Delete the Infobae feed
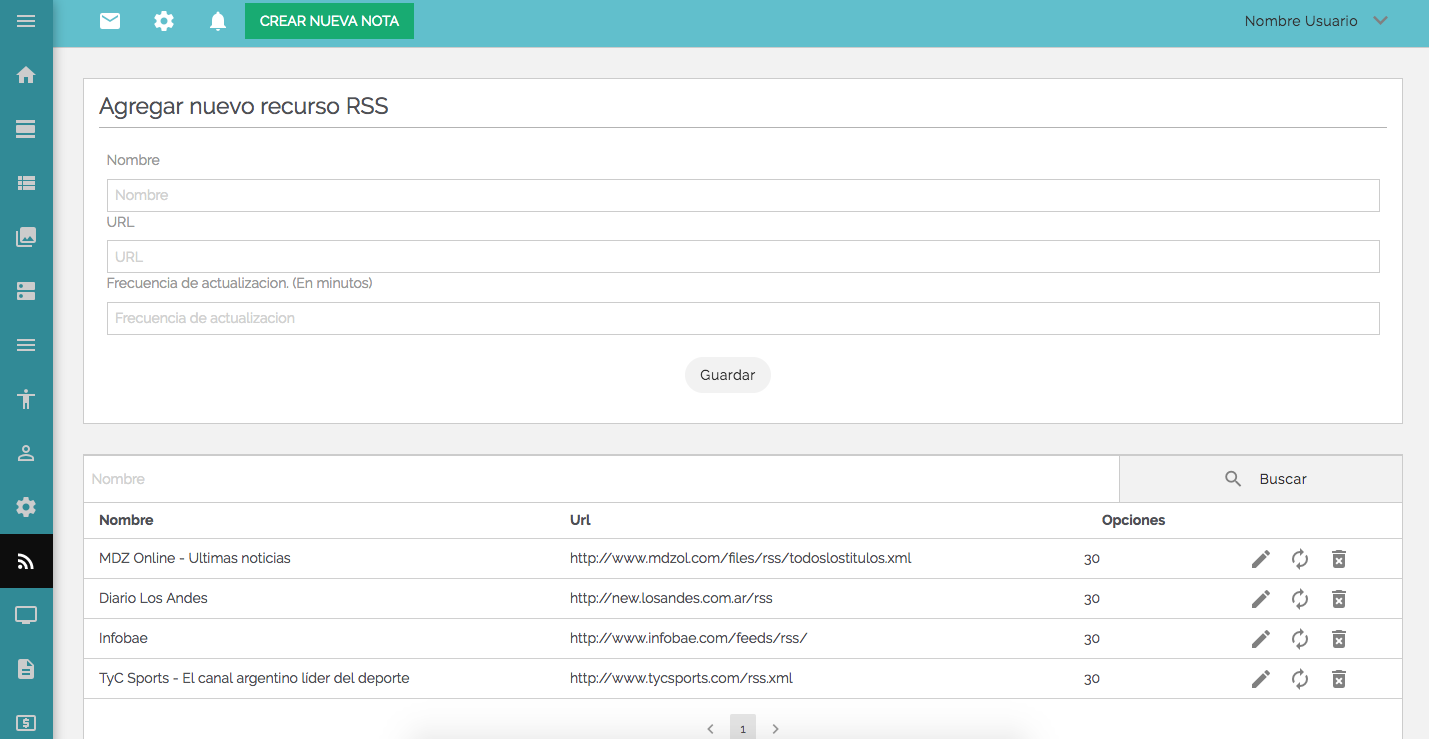Viewport: 1429px width, 739px height. click(1339, 639)
